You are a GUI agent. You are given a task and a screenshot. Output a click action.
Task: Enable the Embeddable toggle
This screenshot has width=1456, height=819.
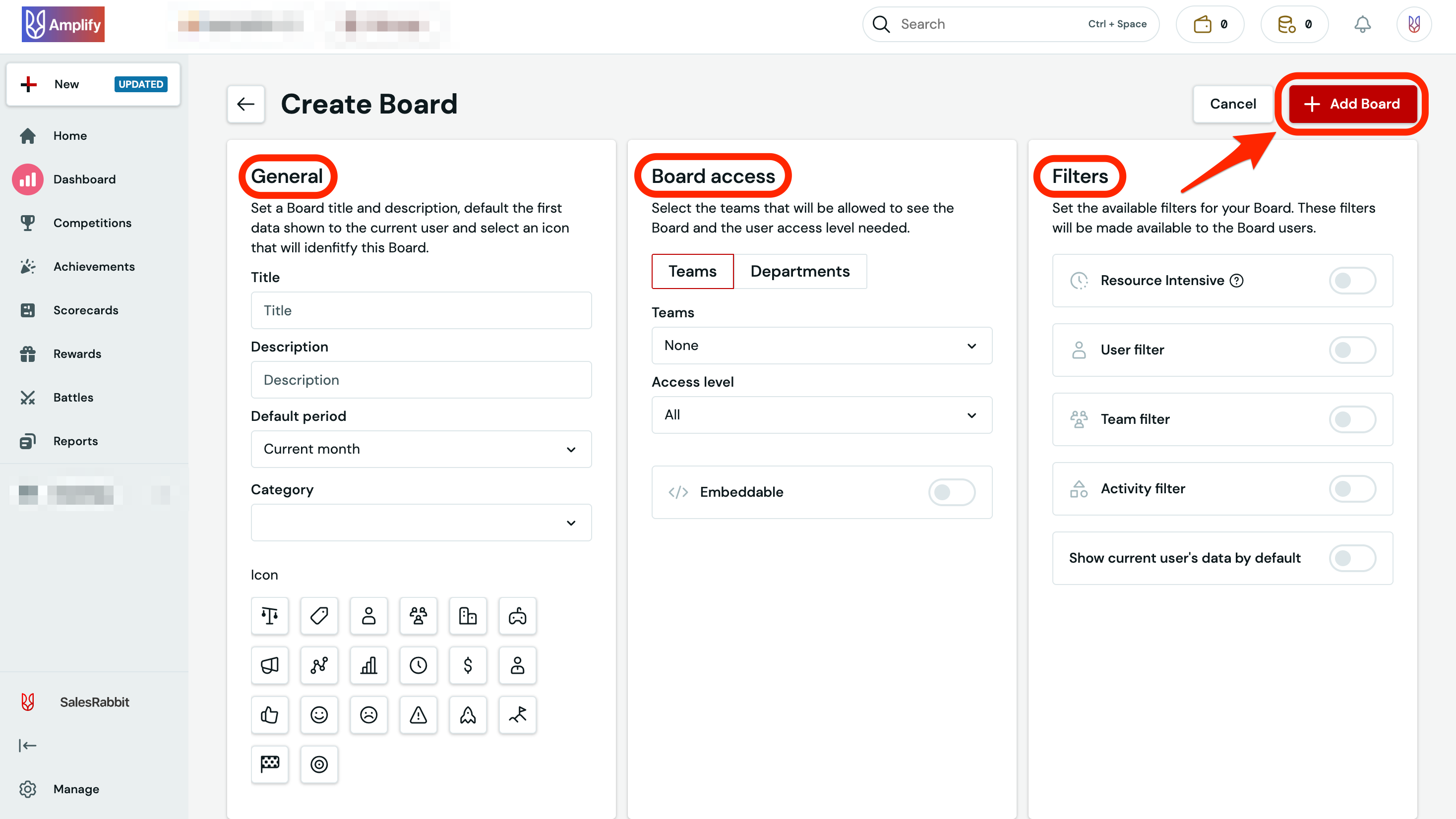(x=952, y=492)
